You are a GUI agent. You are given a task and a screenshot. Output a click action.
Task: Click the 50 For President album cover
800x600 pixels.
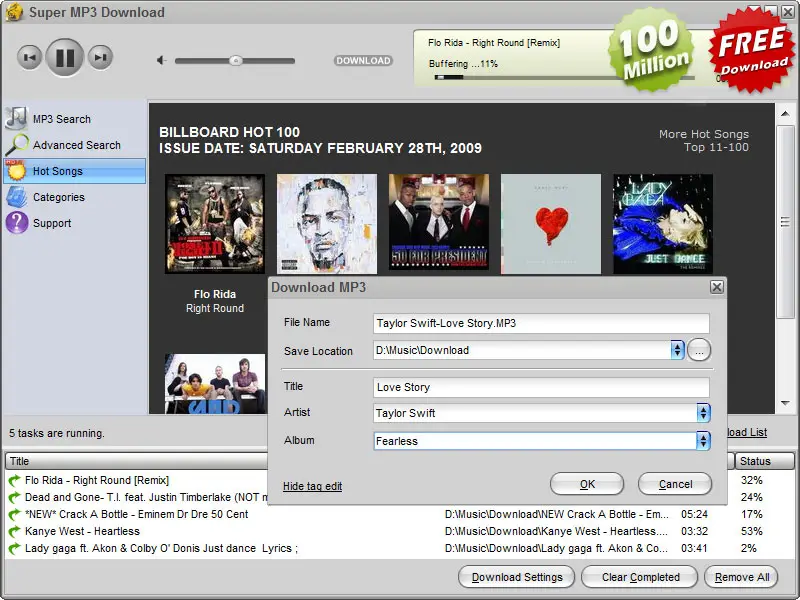click(x=439, y=222)
